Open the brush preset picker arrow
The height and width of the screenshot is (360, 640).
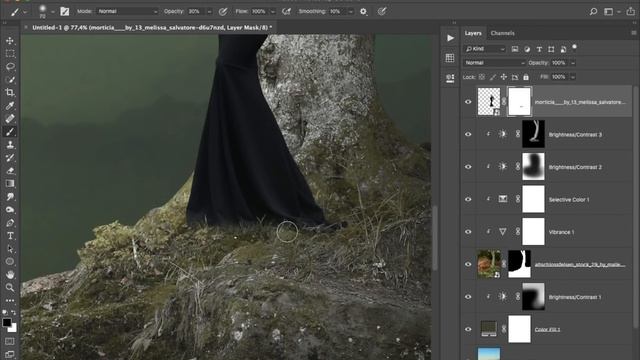53,12
